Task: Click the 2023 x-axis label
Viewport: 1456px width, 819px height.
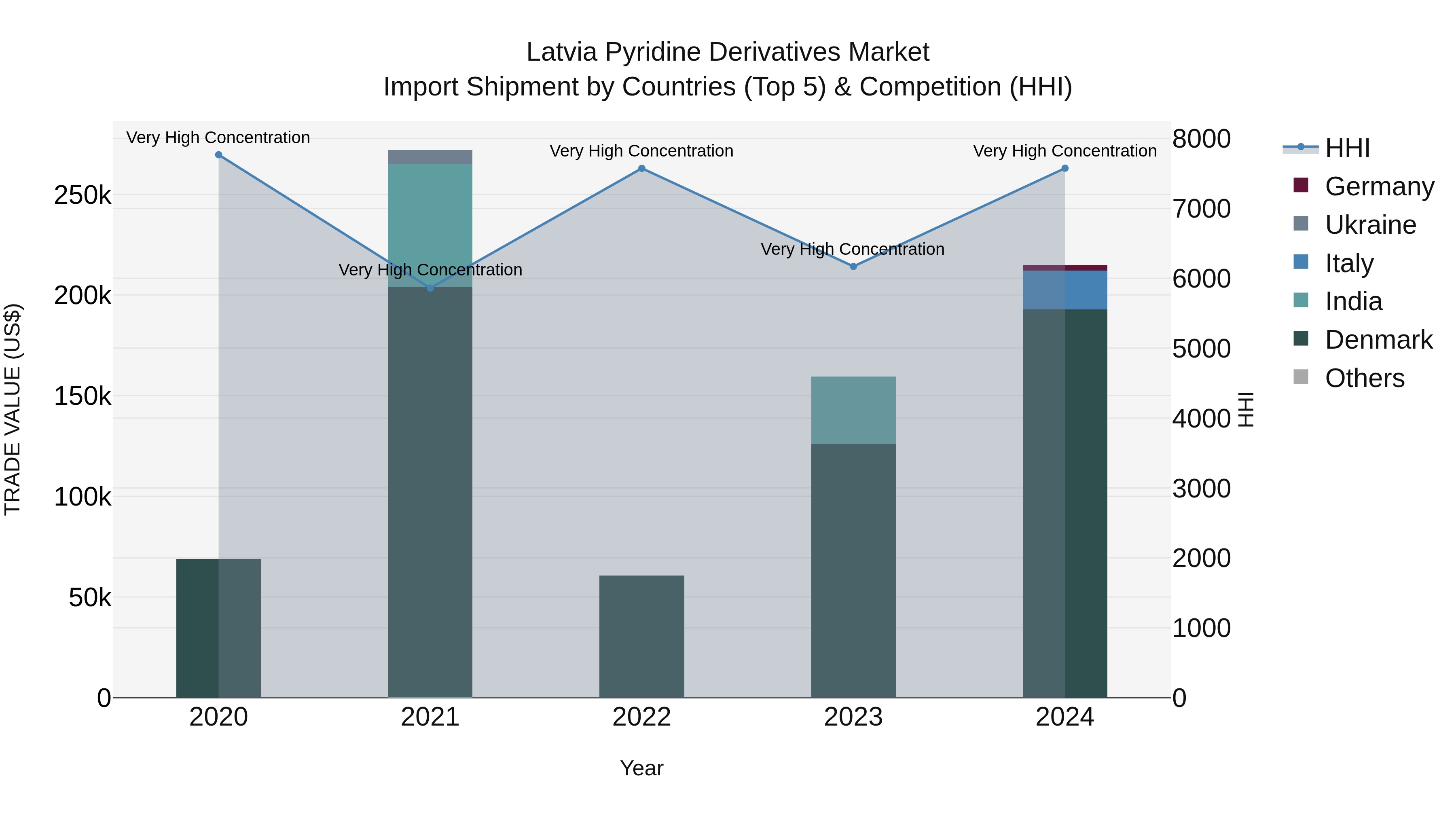Action: click(x=853, y=717)
